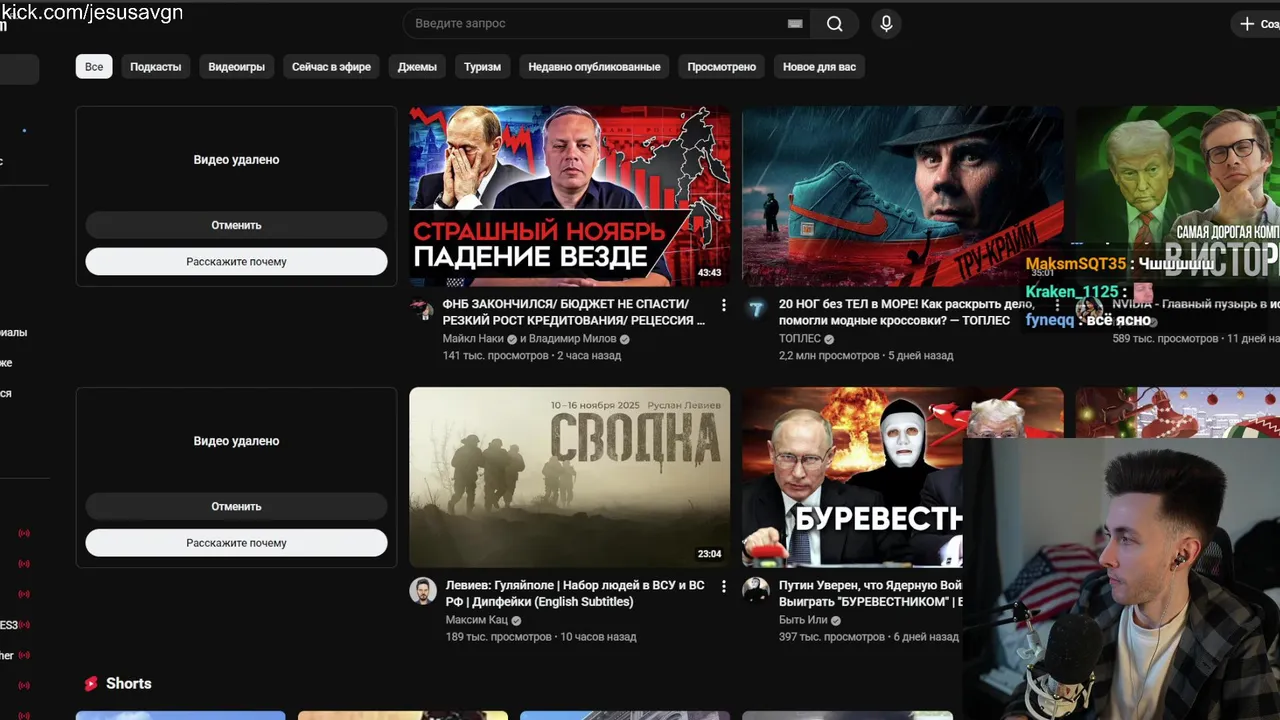This screenshot has height=720, width=1280.
Task: Click chat username Kraken_1125
Action: [x=1072, y=292]
